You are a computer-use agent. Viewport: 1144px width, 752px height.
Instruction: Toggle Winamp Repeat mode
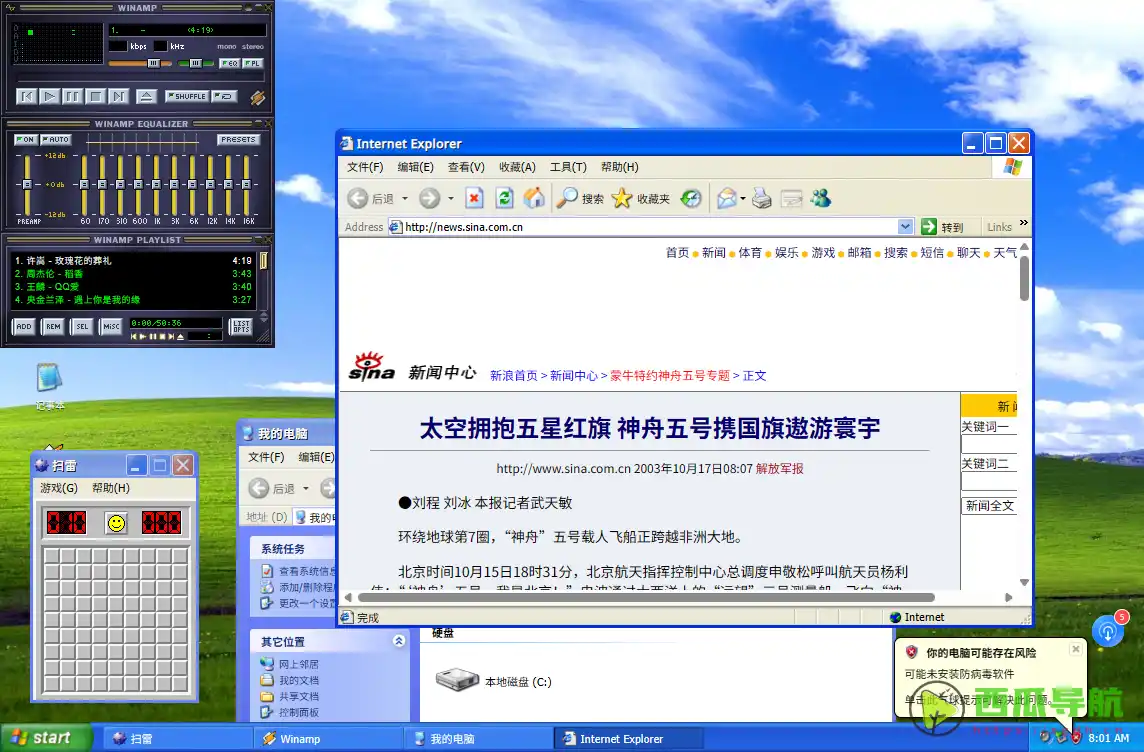225,96
